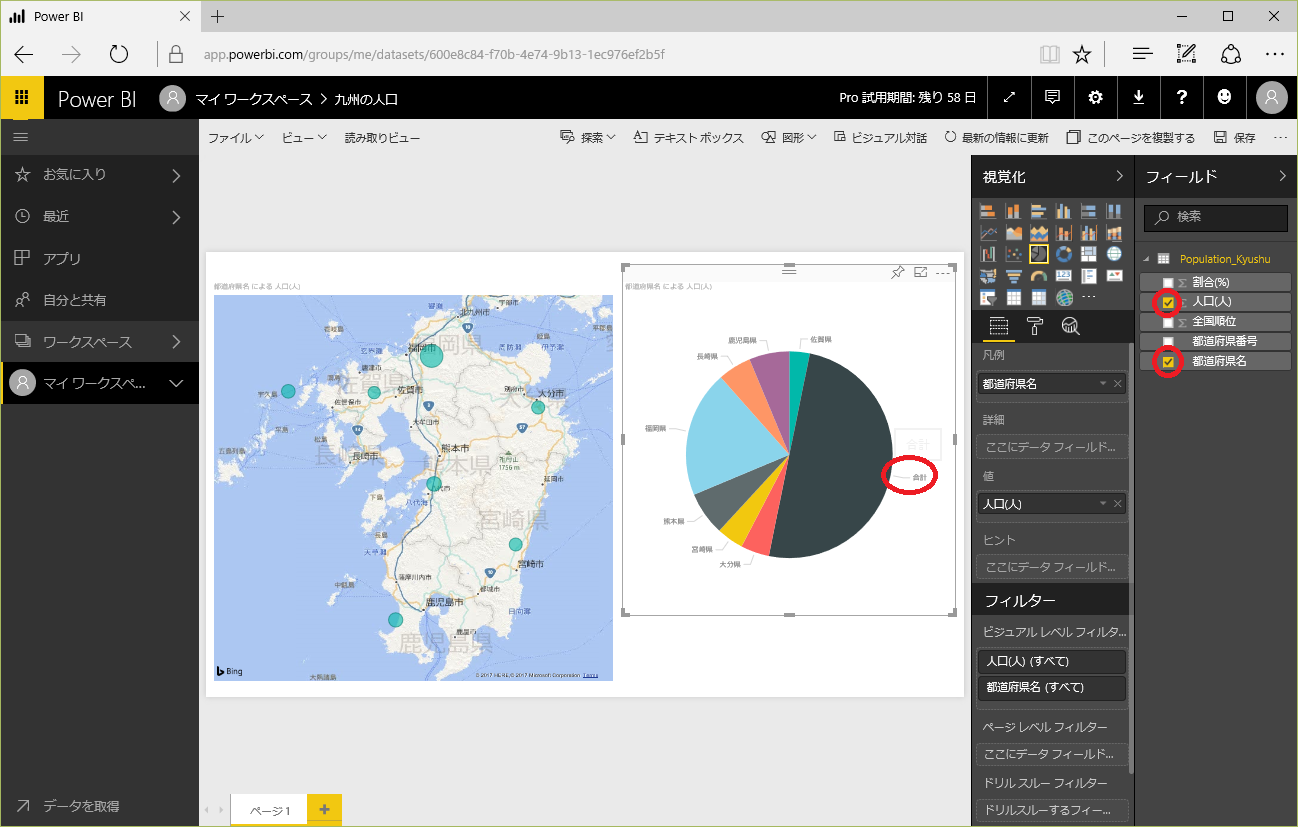The height and width of the screenshot is (827, 1298).
Task: Switch to 読み取りビュー
Action: click(x=382, y=138)
